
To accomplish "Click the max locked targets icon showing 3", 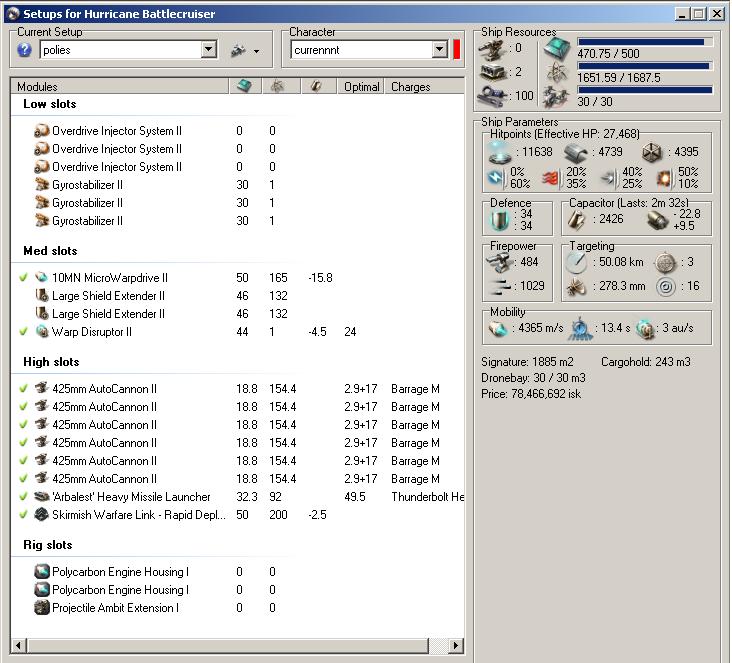I will point(666,262).
